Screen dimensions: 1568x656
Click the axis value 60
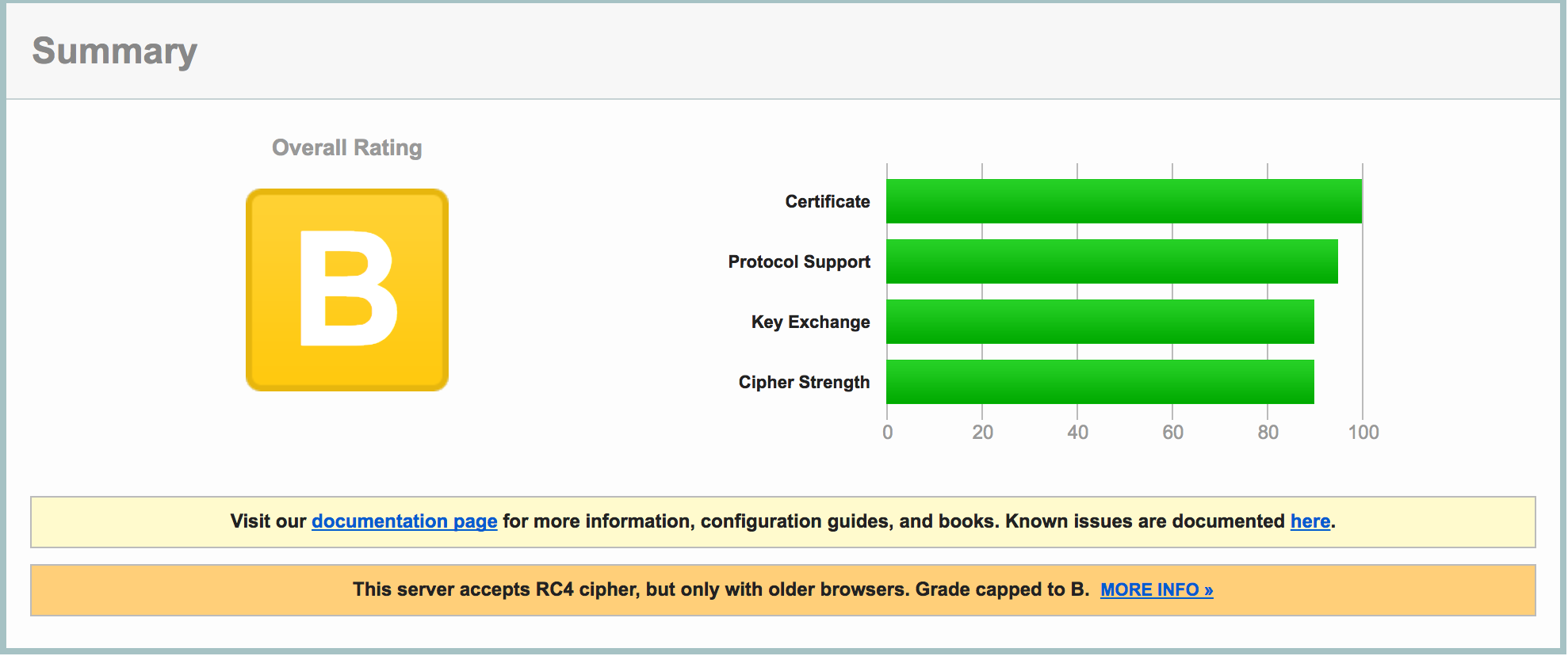[1173, 433]
